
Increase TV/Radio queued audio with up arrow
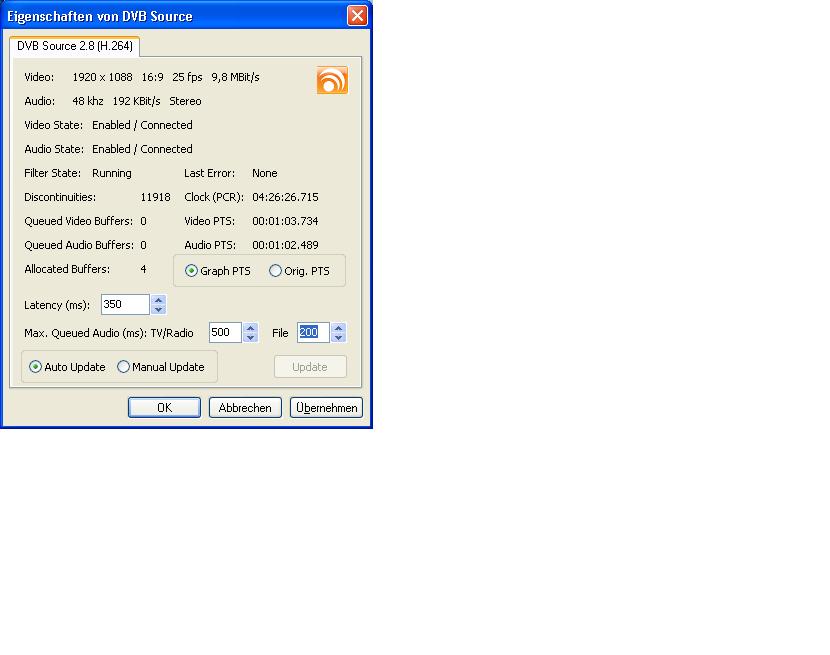[x=250, y=328]
